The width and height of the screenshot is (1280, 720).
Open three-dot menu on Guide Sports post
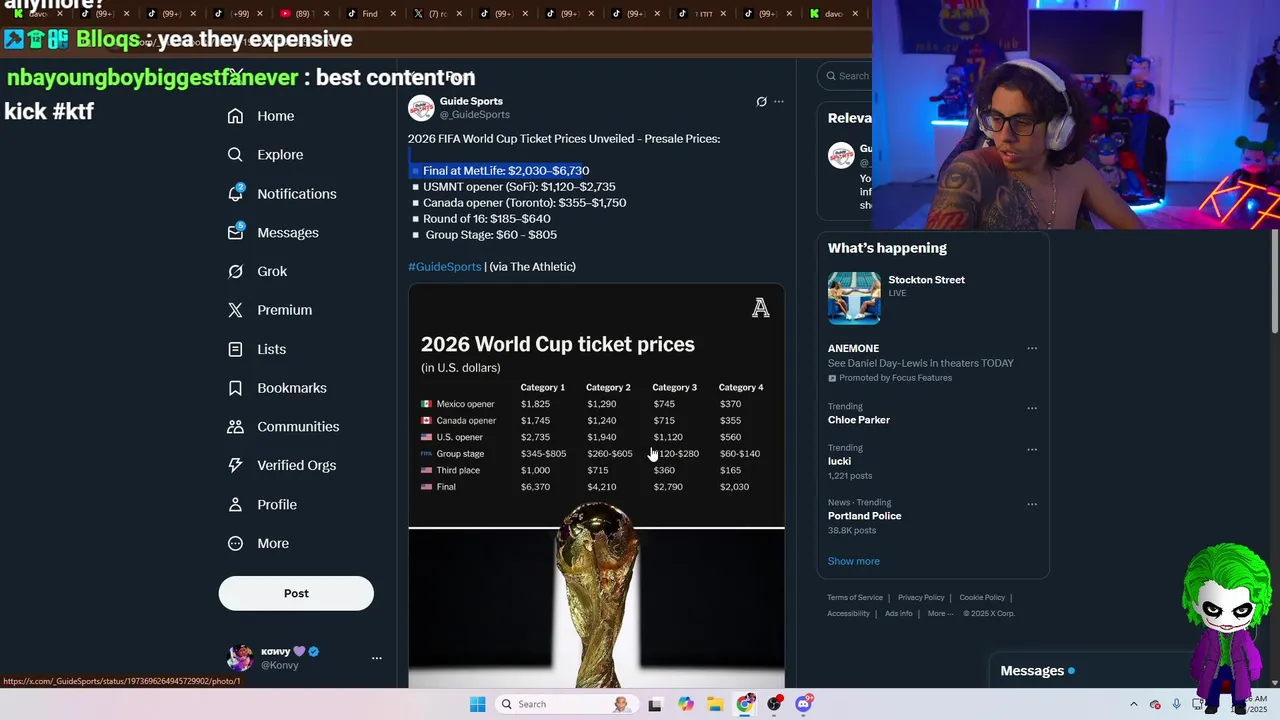(779, 101)
